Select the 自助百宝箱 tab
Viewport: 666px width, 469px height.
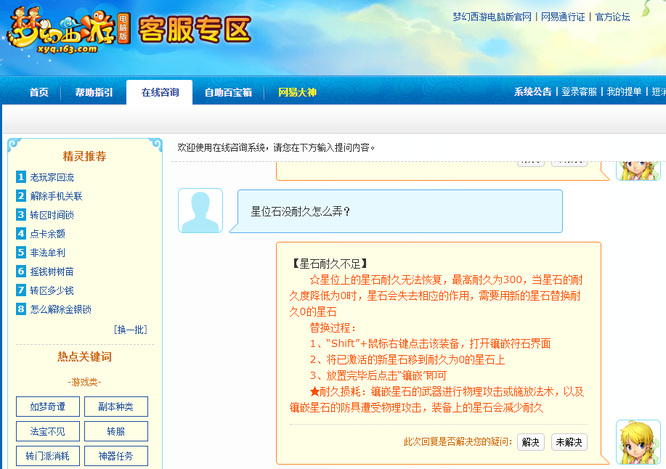(228, 93)
